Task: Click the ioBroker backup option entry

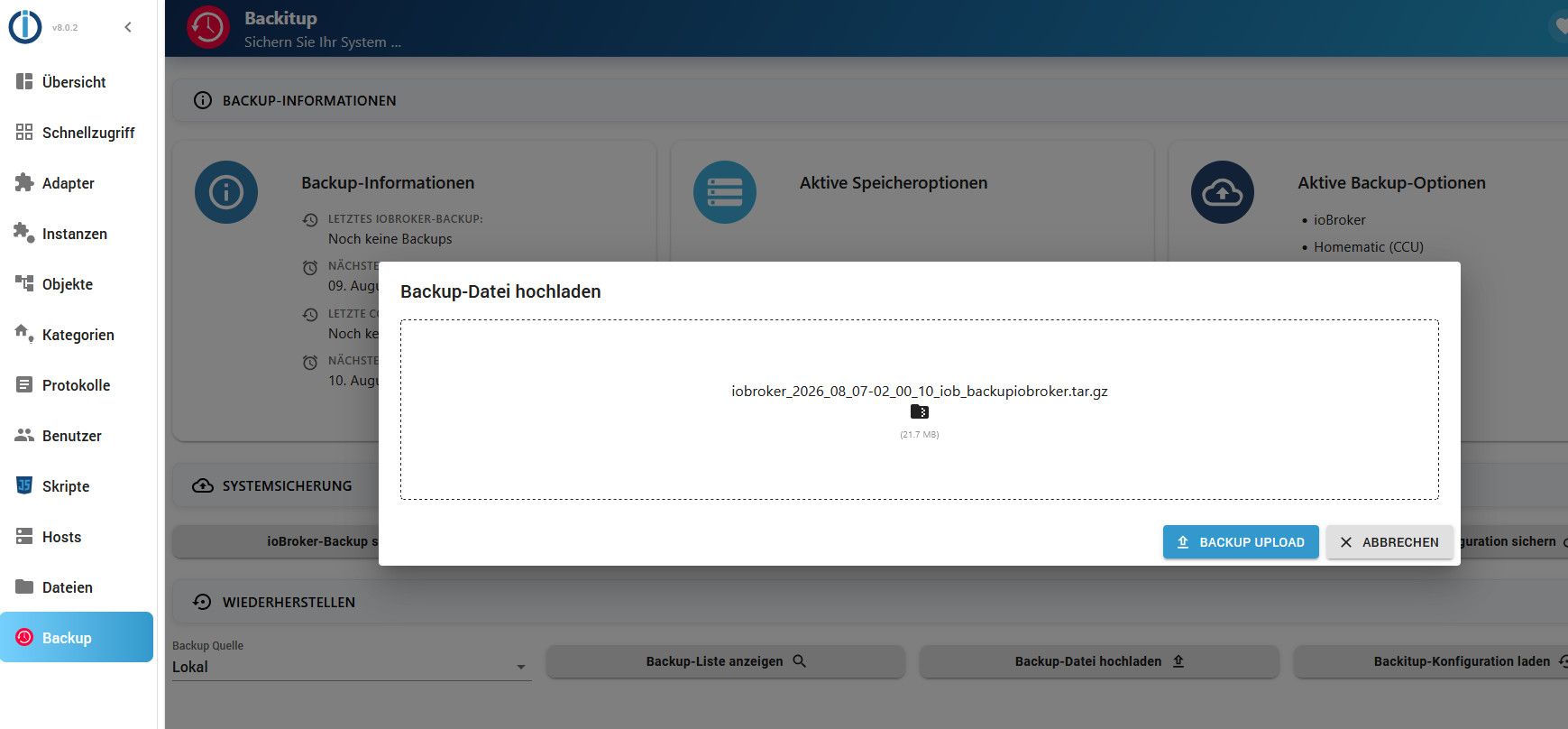Action: tap(1339, 220)
